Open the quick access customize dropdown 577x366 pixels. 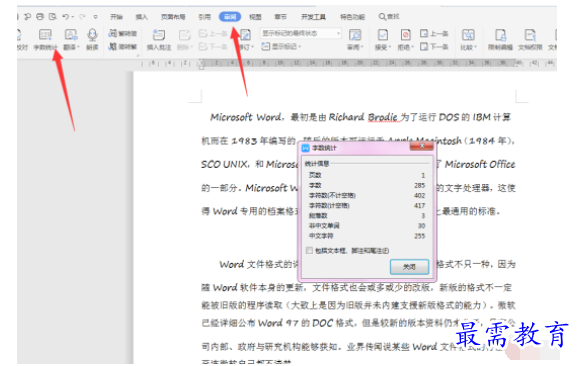95,17
